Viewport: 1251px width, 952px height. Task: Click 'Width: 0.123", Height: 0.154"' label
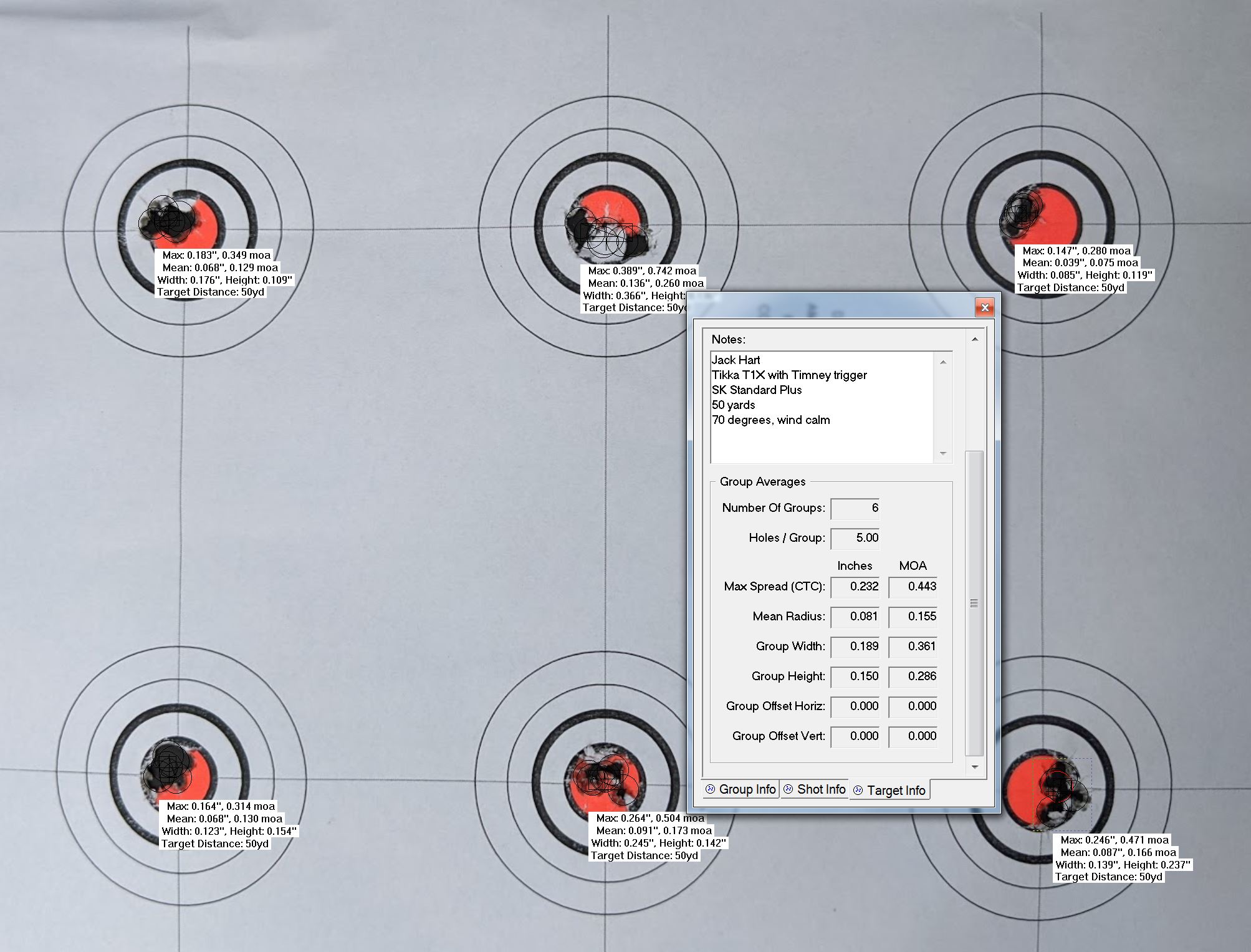click(229, 831)
